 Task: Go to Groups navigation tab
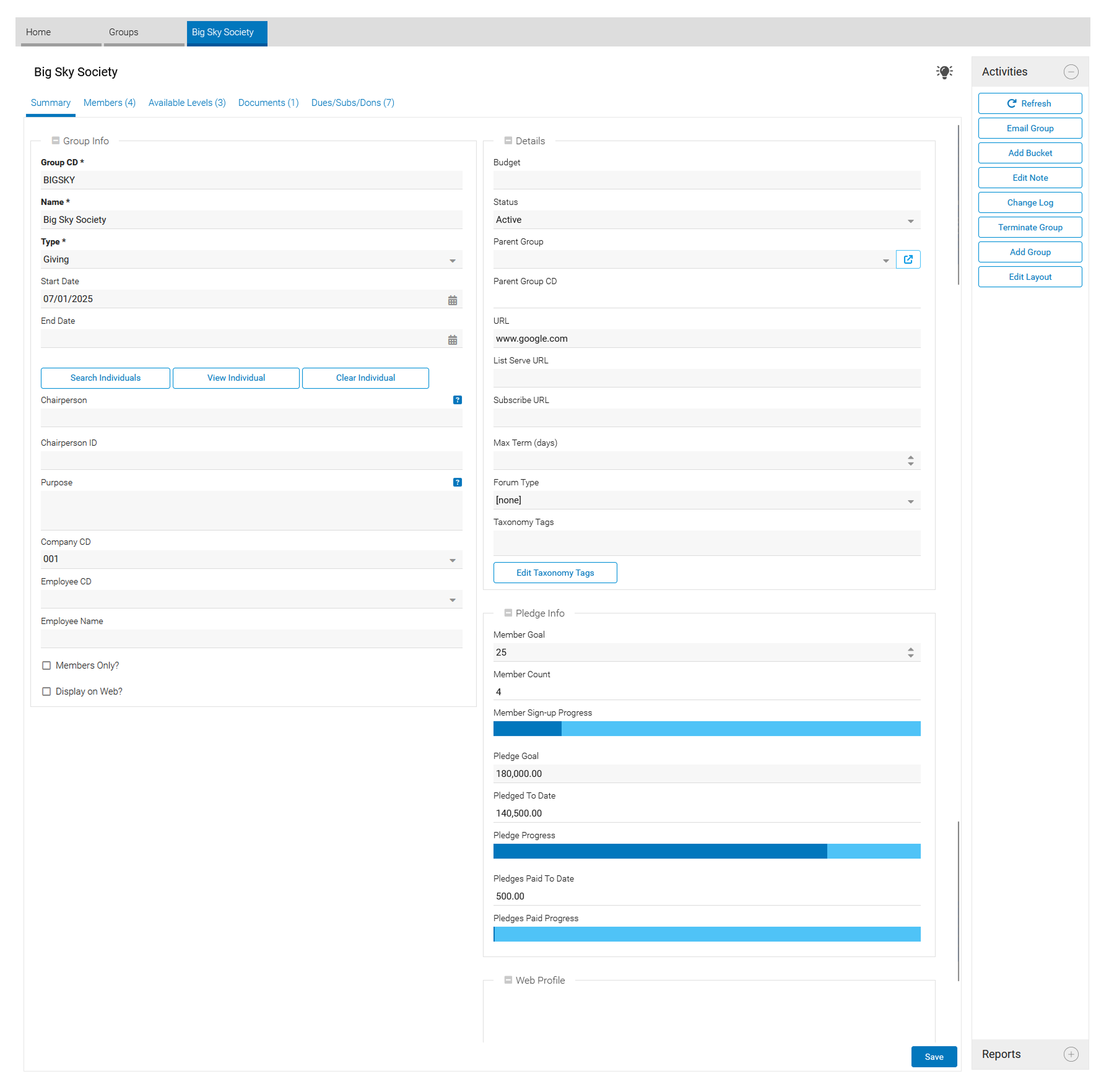coord(144,32)
